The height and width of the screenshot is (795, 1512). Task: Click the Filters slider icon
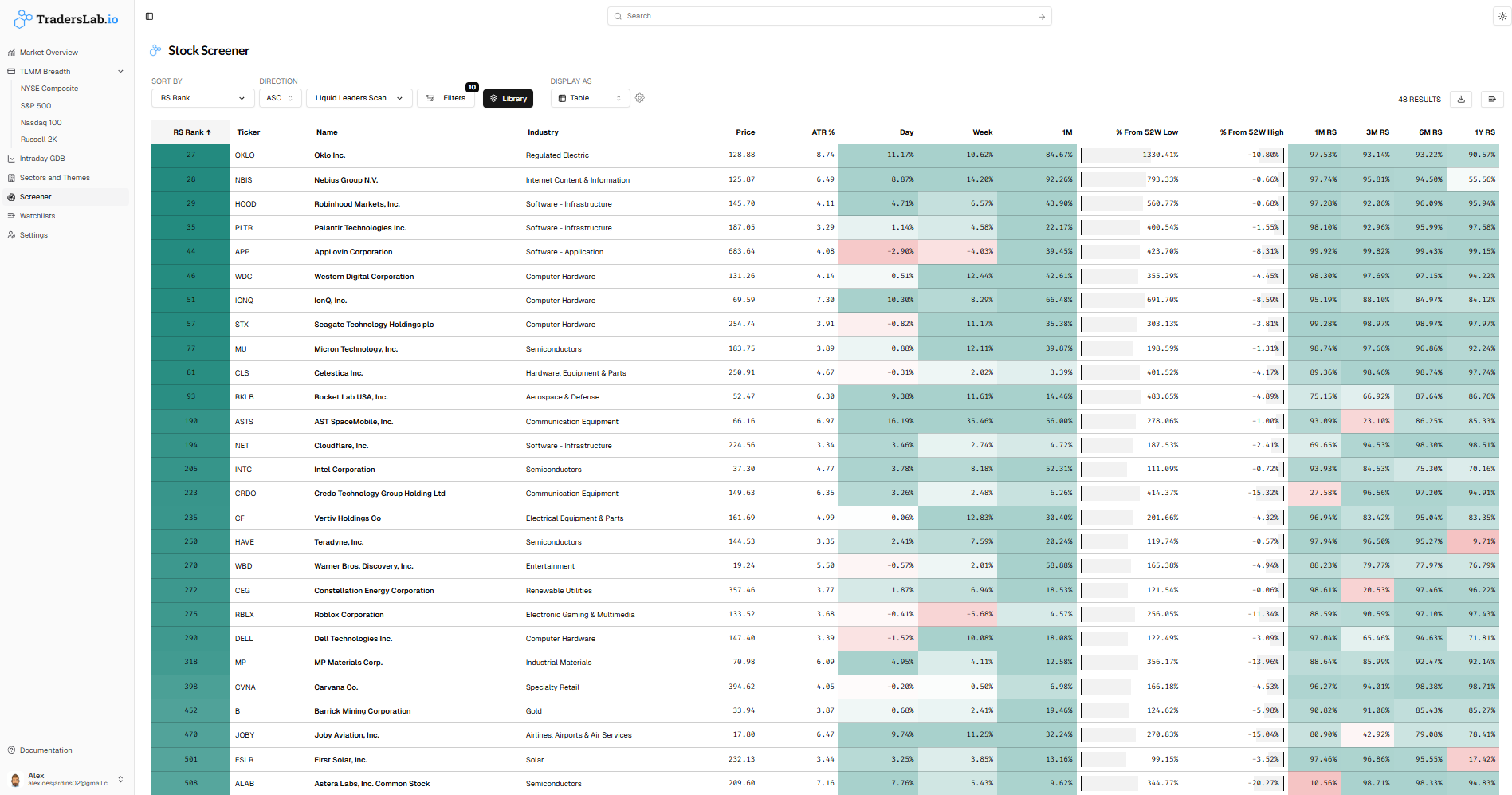(430, 98)
